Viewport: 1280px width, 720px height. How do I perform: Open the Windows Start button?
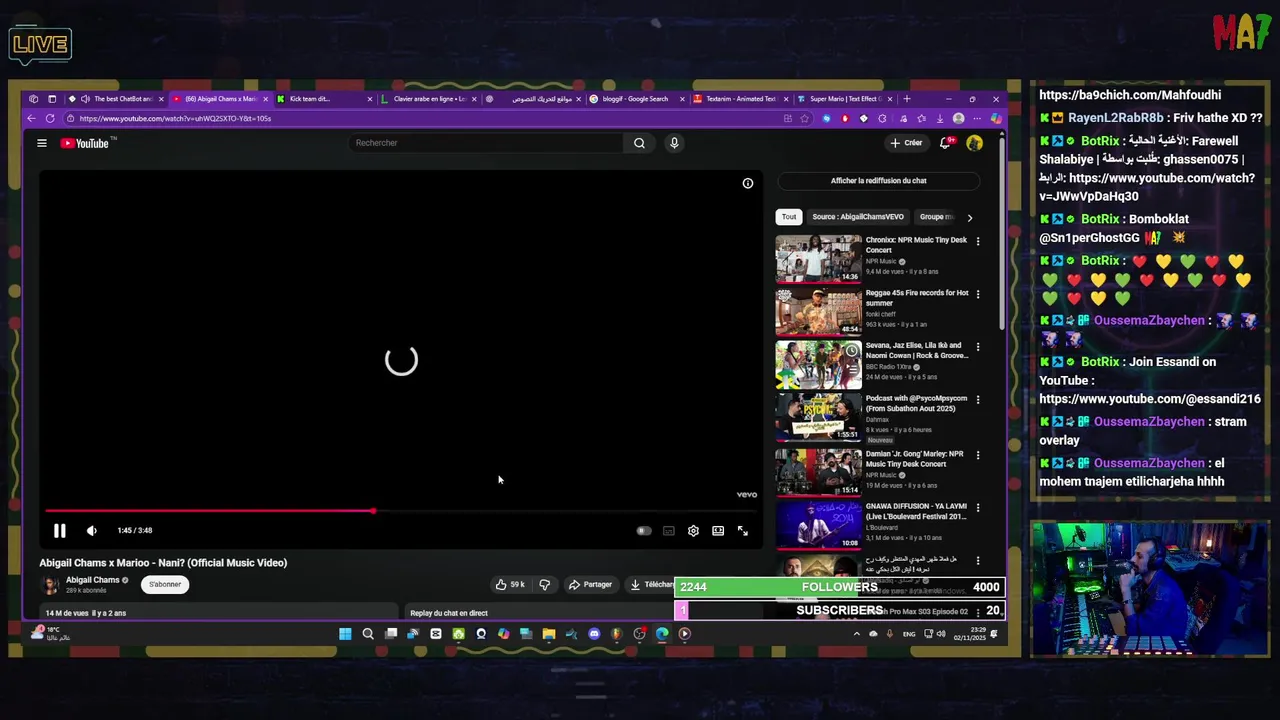tap(345, 634)
